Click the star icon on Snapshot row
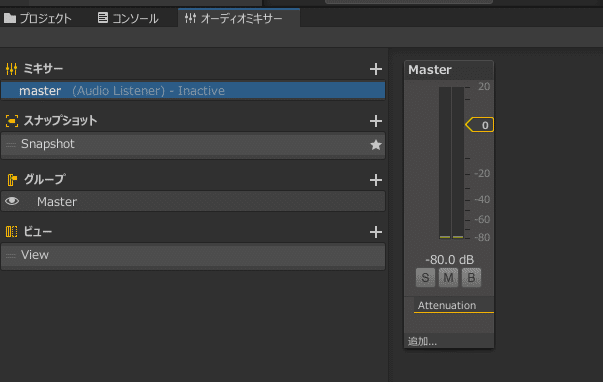The image size is (603, 382). pyautogui.click(x=376, y=145)
